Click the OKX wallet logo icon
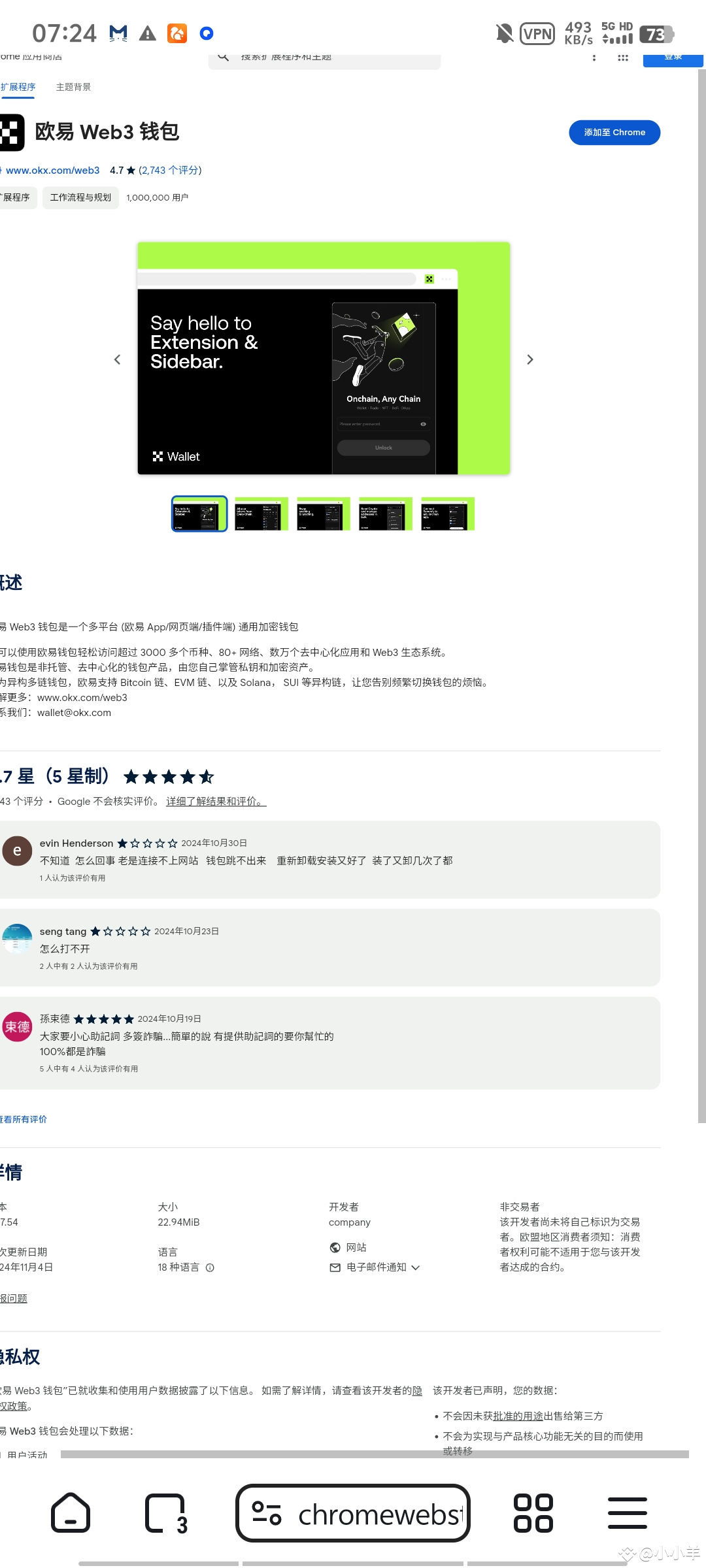 (x=11, y=132)
